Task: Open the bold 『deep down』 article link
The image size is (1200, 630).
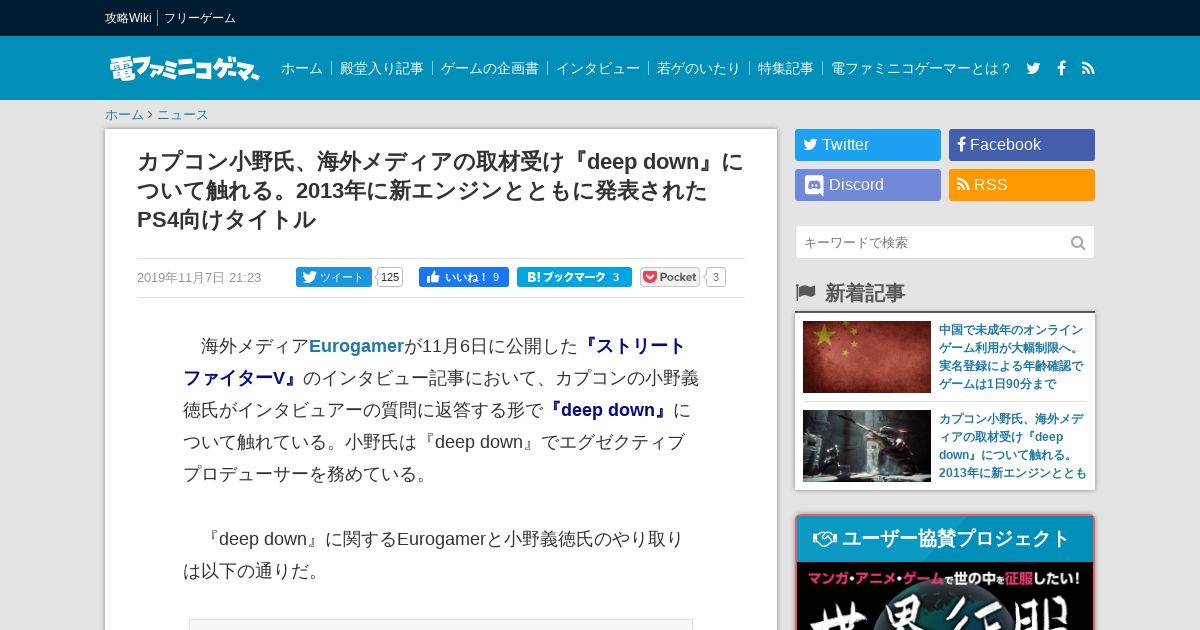Action: pyautogui.click(x=608, y=410)
